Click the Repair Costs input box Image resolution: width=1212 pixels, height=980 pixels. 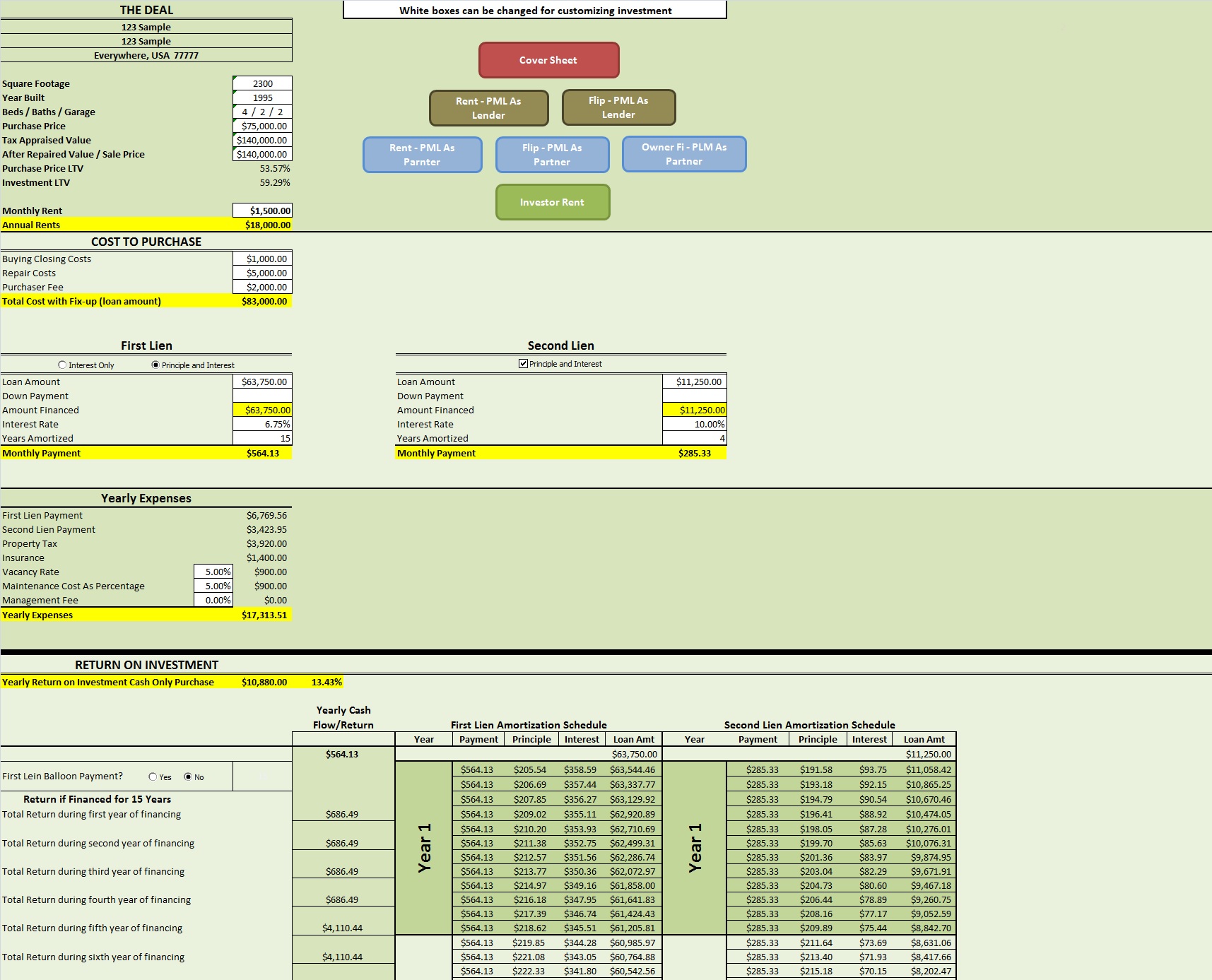[x=262, y=273]
